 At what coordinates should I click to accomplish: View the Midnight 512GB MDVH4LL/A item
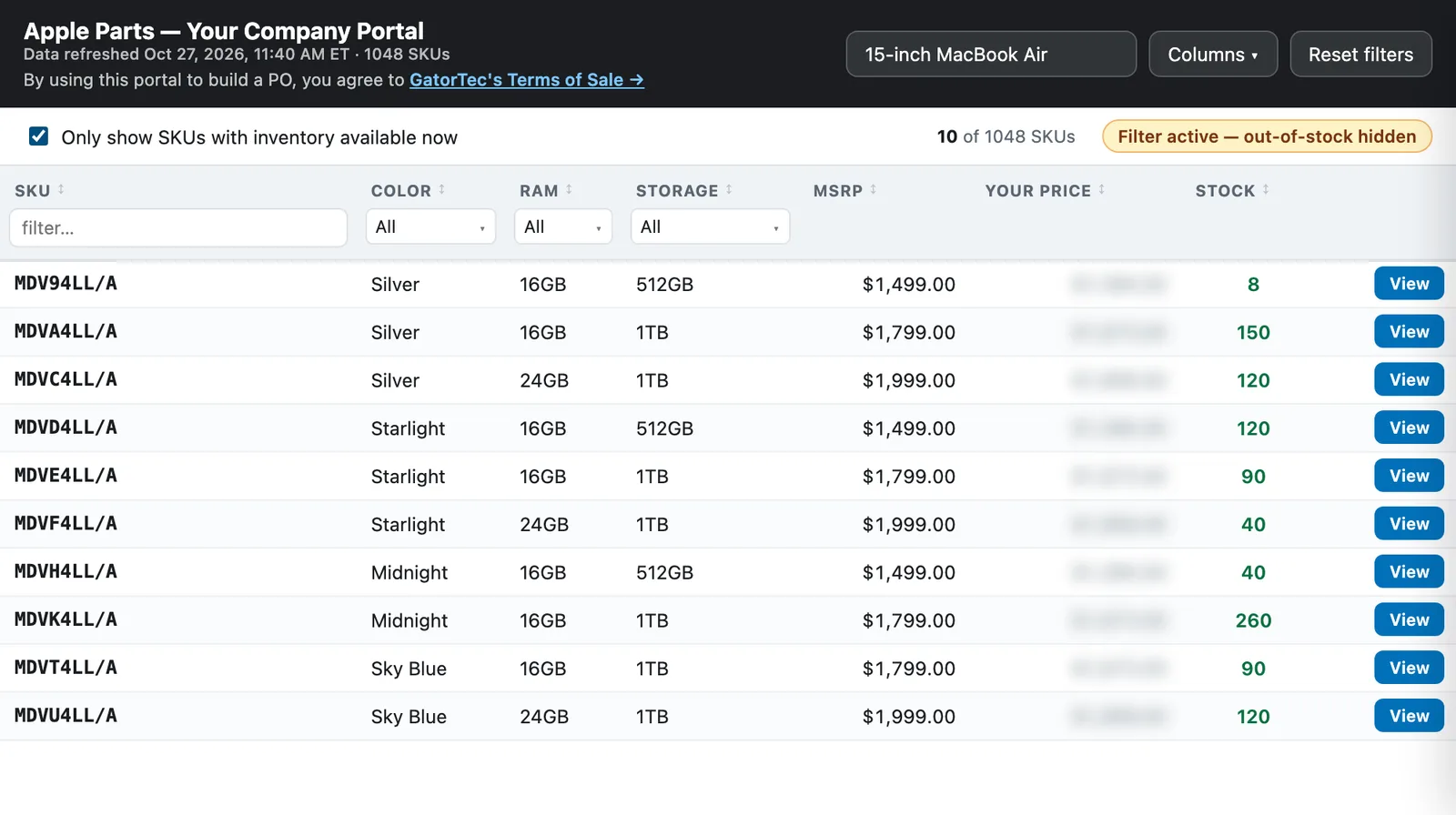point(1409,572)
